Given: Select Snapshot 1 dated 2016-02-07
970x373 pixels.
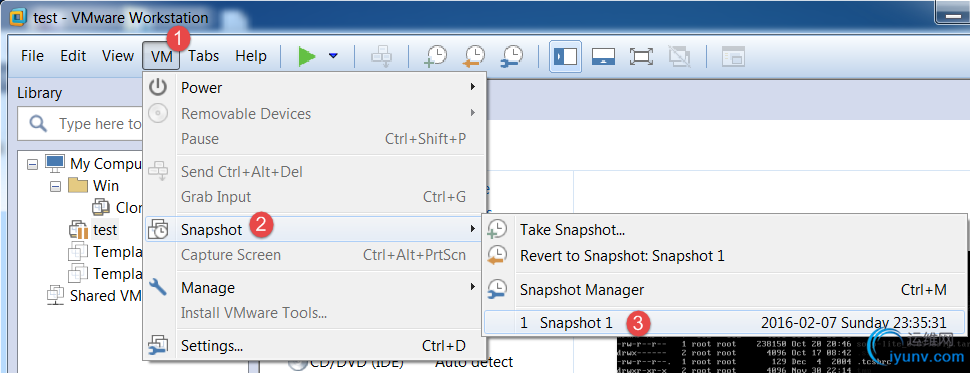Looking at the screenshot, I should coord(724,323).
